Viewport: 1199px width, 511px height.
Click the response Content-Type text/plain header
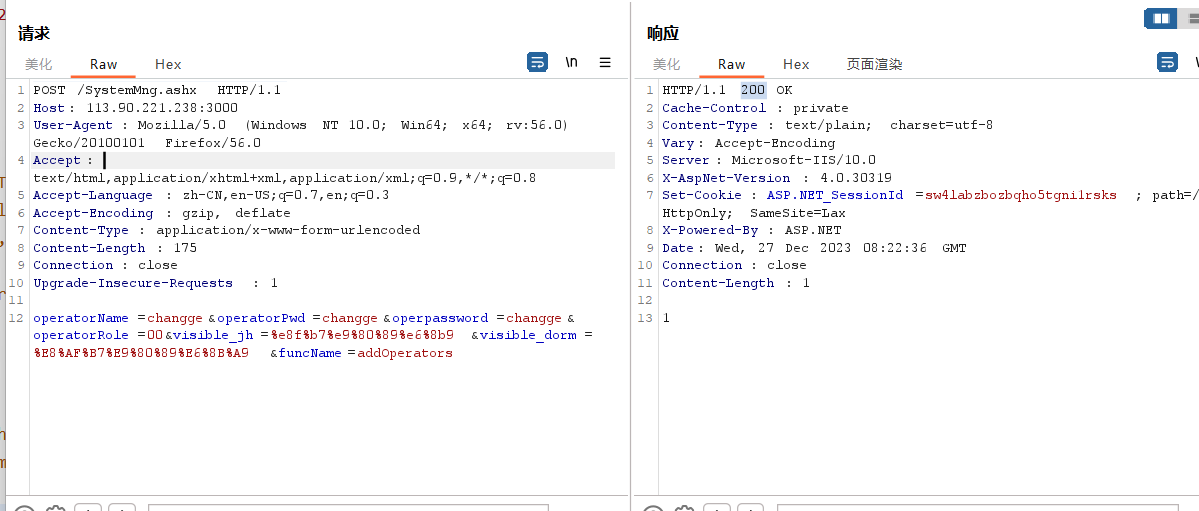tap(827, 125)
